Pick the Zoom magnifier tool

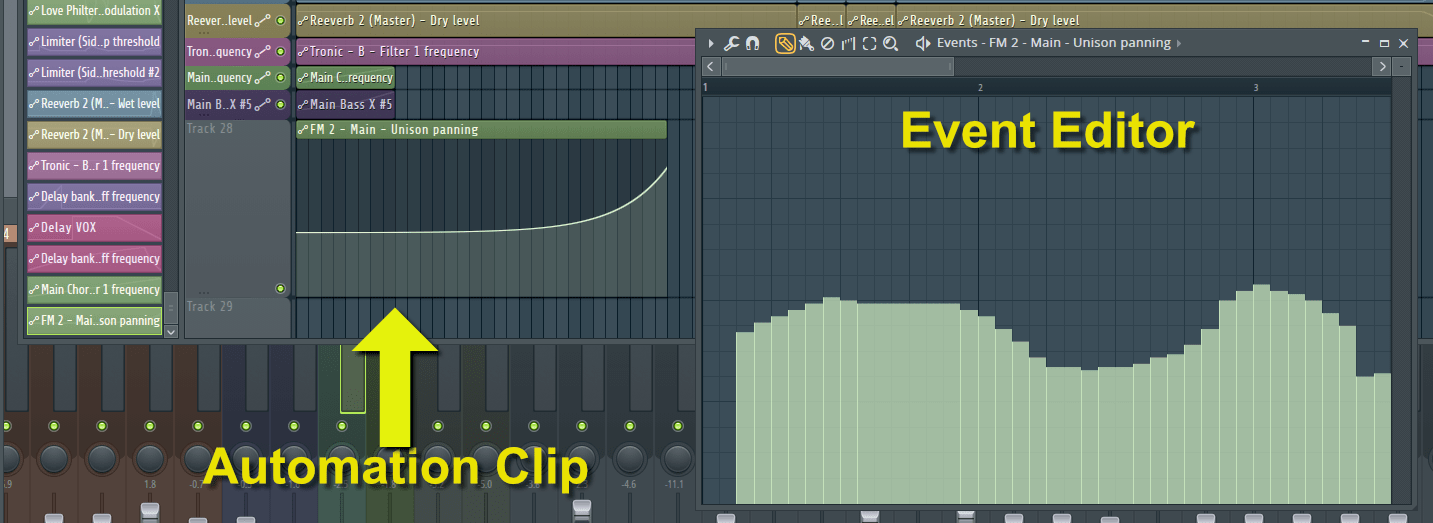890,43
